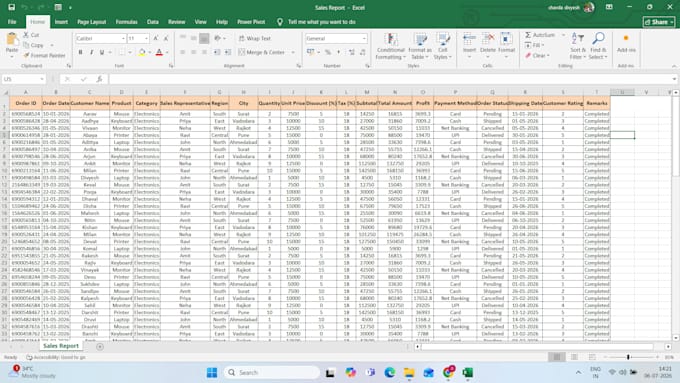Open the Excel app on taskbar
The width and height of the screenshot is (680, 383).
click(467, 373)
